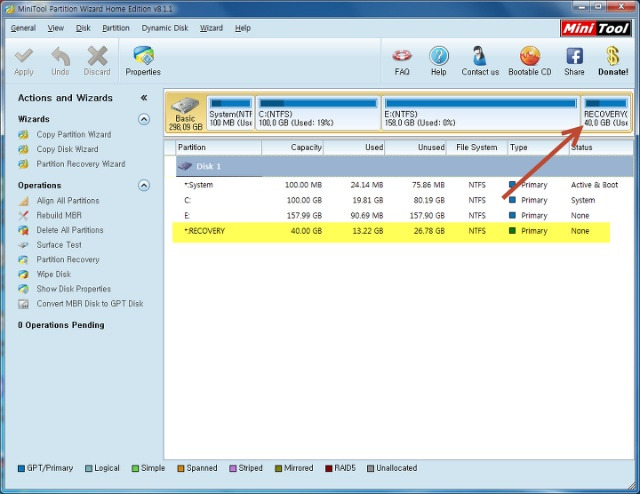Open the Help menu
Viewport: 640px width, 494px height.
[x=242, y=28]
